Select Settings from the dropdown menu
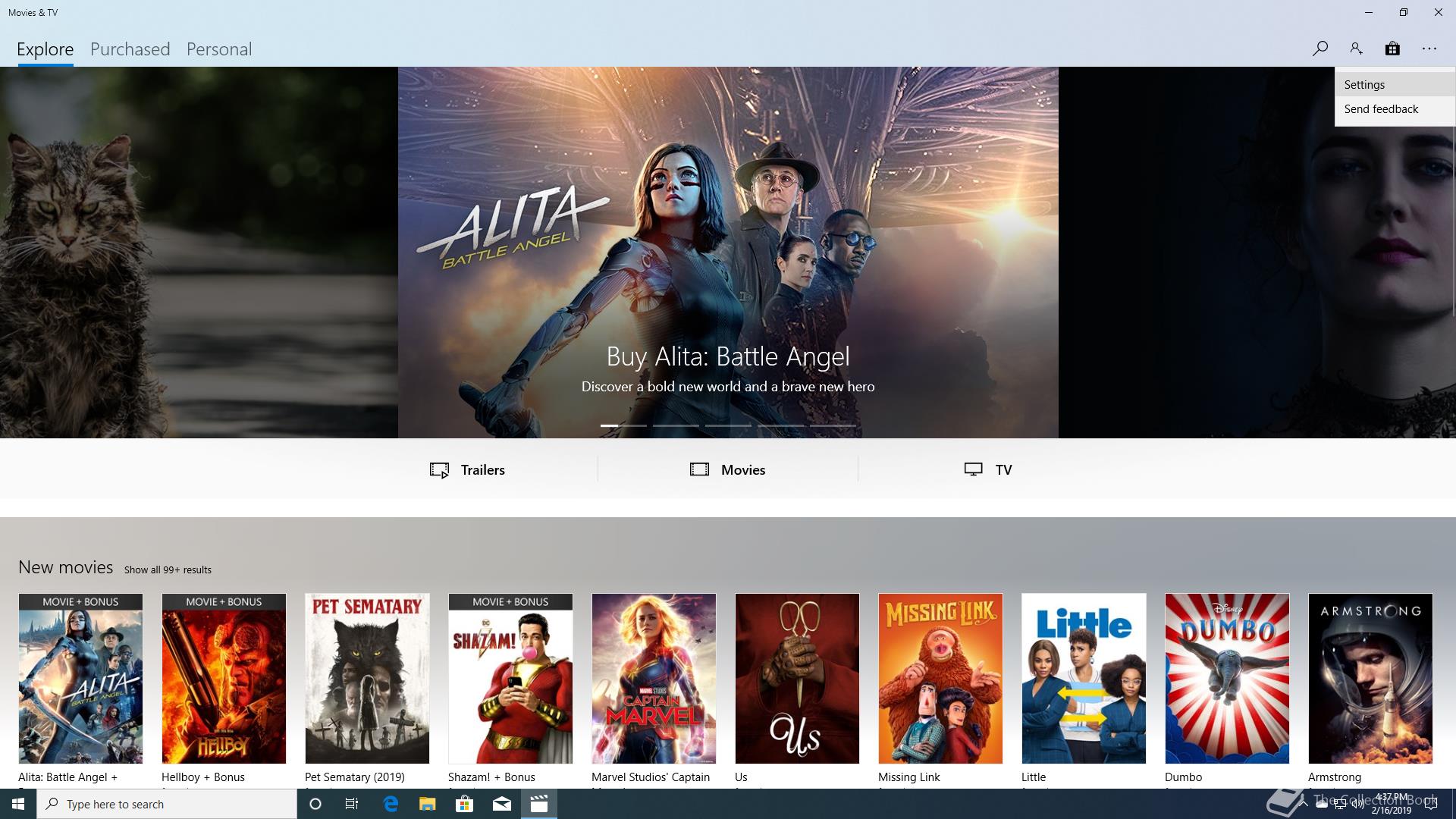This screenshot has height=819, width=1456. 1395,85
